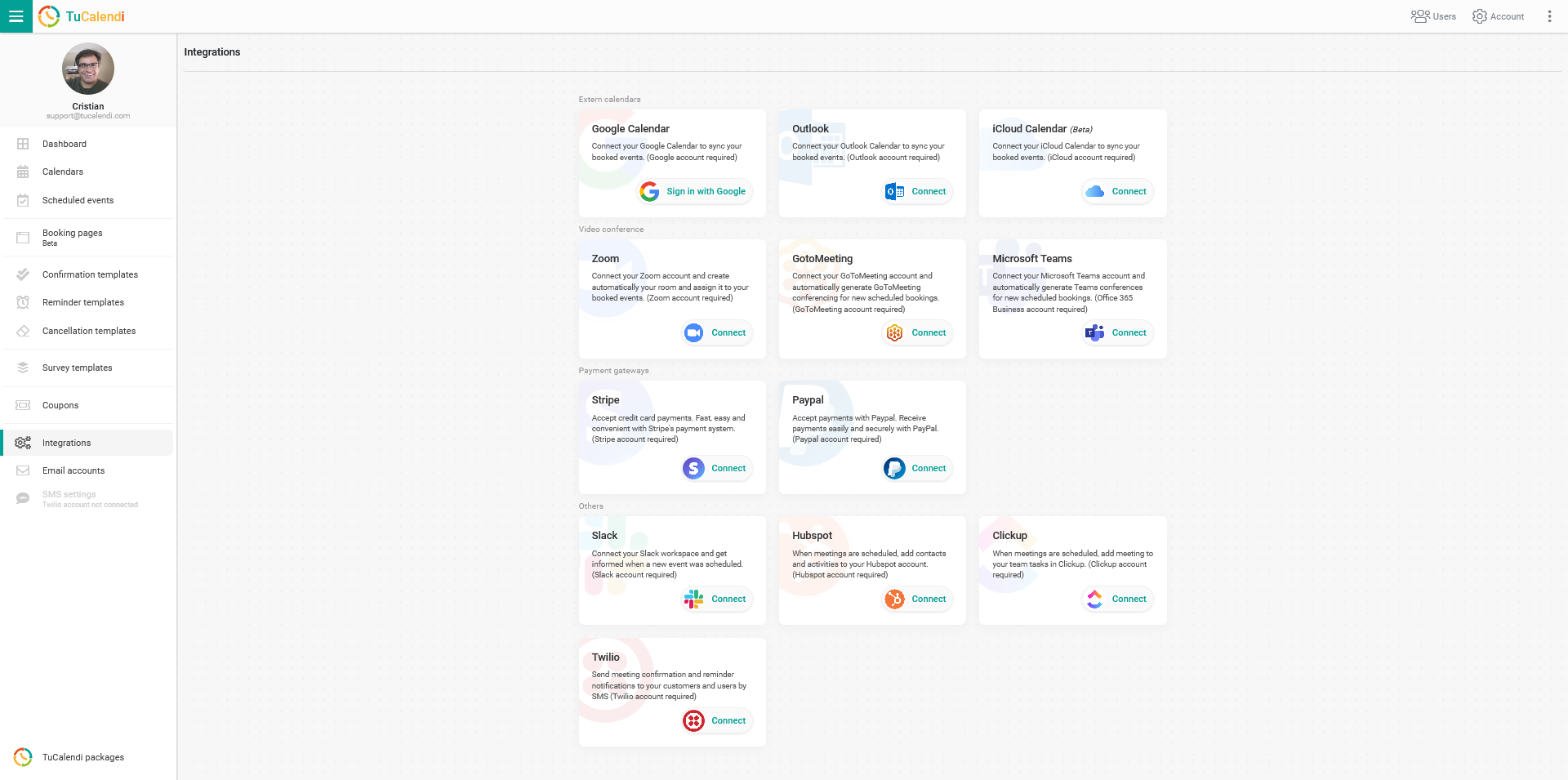Image resolution: width=1568 pixels, height=780 pixels.
Task: Select the Dashboard icon in the sidebar
Action: (23, 144)
